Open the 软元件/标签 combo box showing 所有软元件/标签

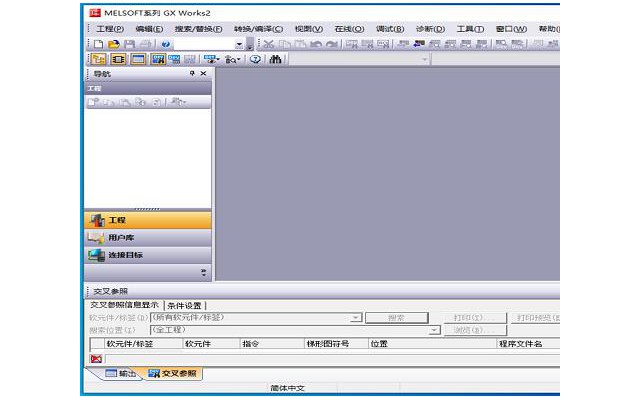pyautogui.click(x=256, y=318)
